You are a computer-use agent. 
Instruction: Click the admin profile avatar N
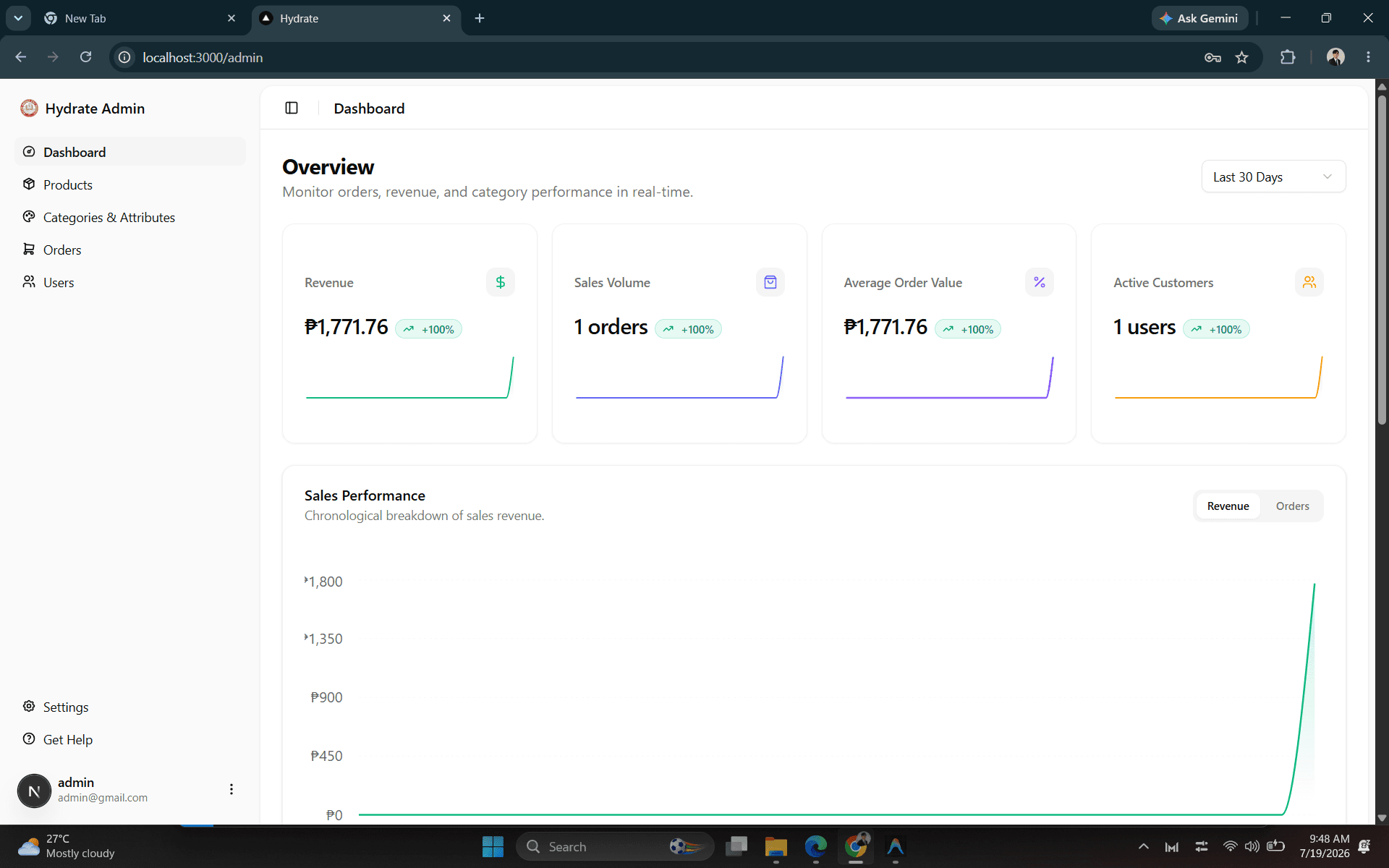[34, 791]
